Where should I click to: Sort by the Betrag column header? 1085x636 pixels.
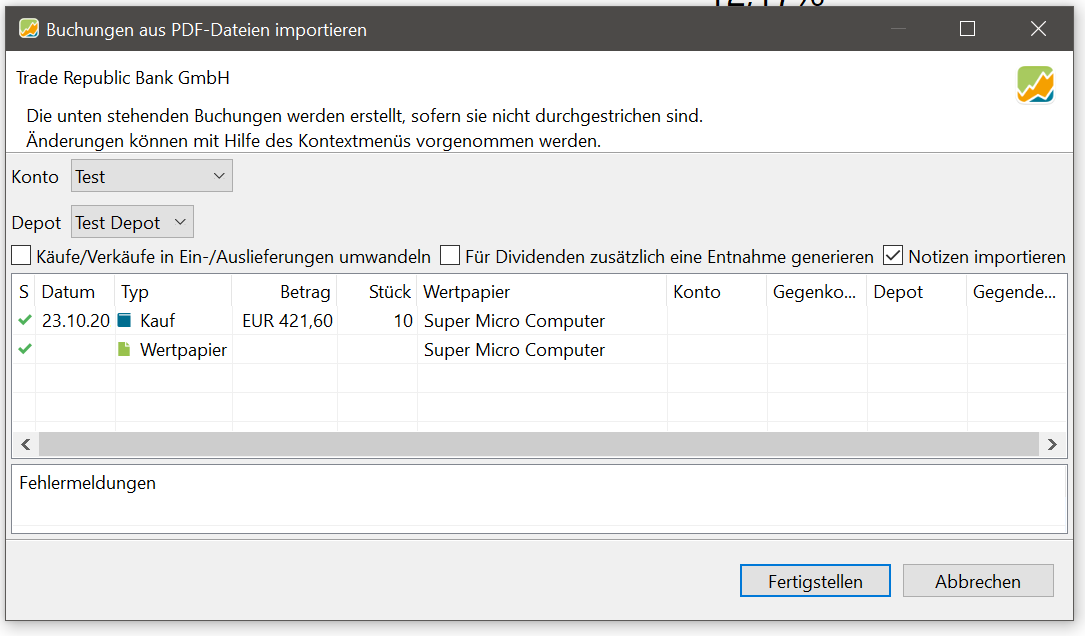284,291
